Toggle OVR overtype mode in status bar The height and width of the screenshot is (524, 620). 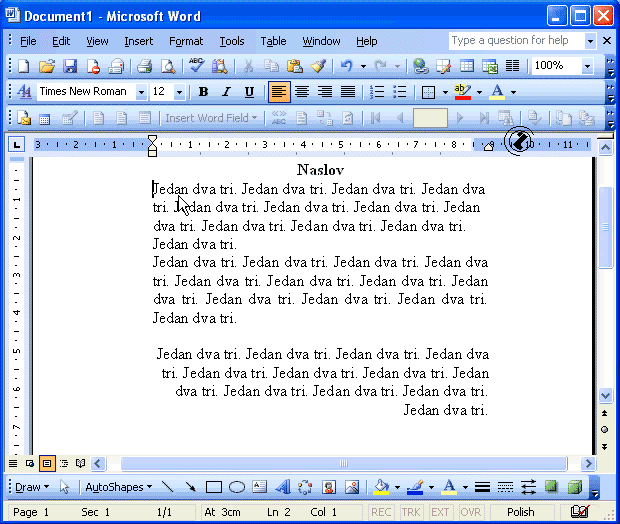471,512
